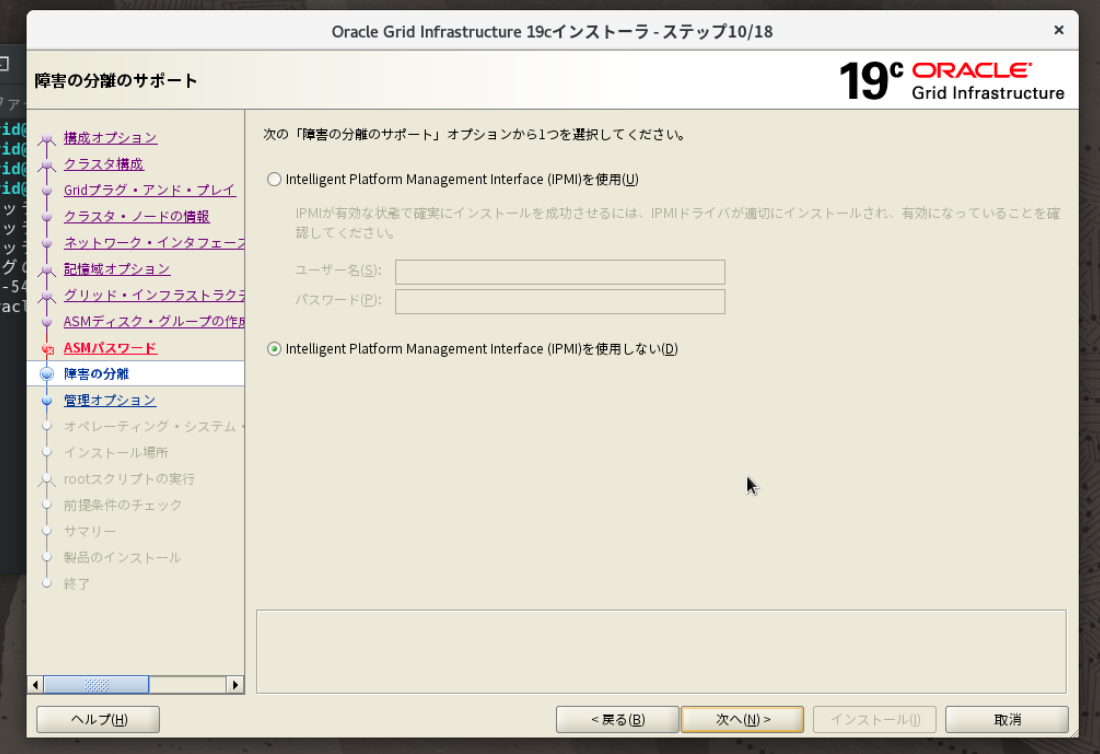The height and width of the screenshot is (754, 1100).
Task: Click the step marker beside 構成オプション
Action: pyautogui.click(x=47, y=139)
